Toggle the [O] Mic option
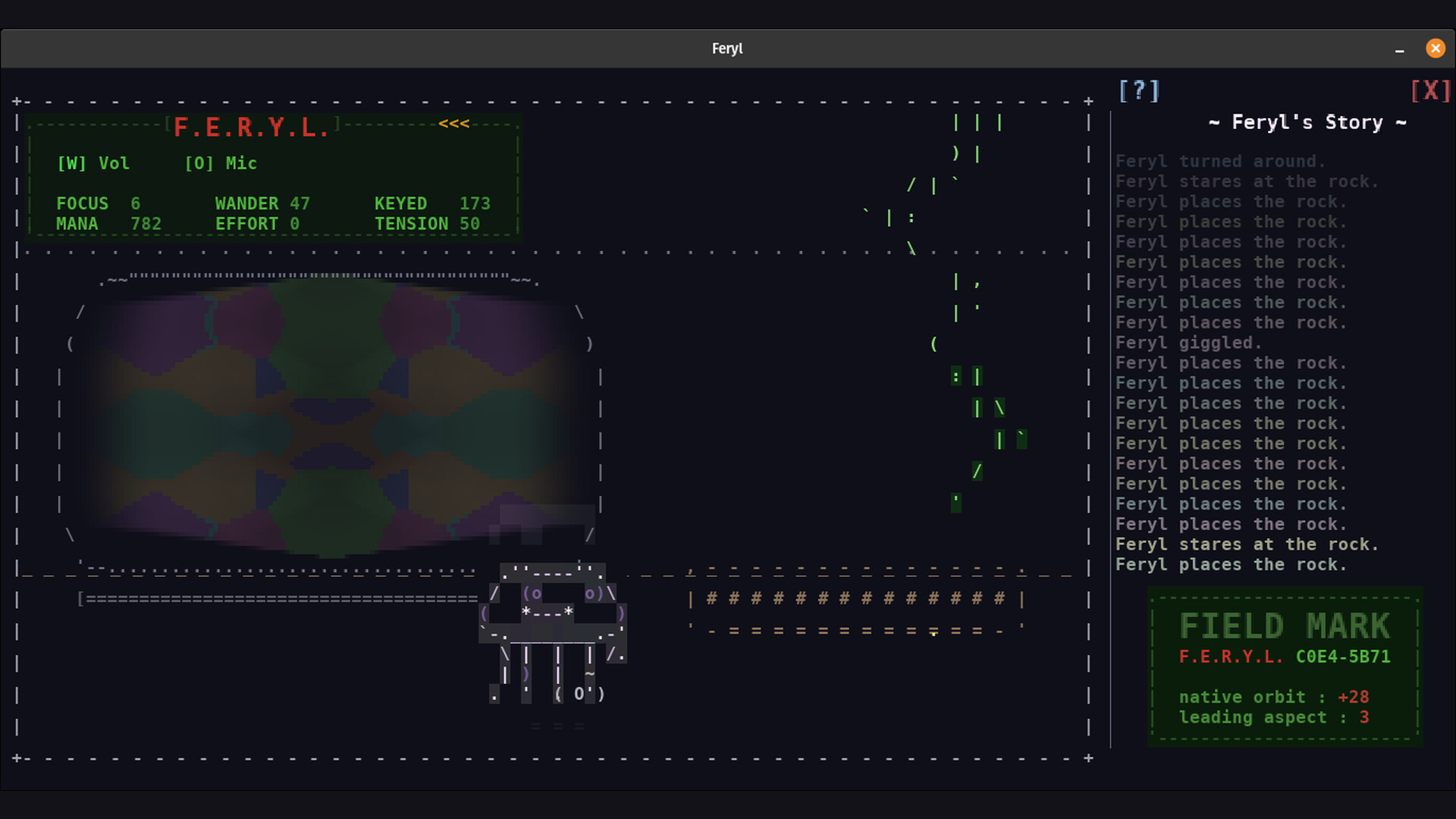The height and width of the screenshot is (819, 1456). 221,164
